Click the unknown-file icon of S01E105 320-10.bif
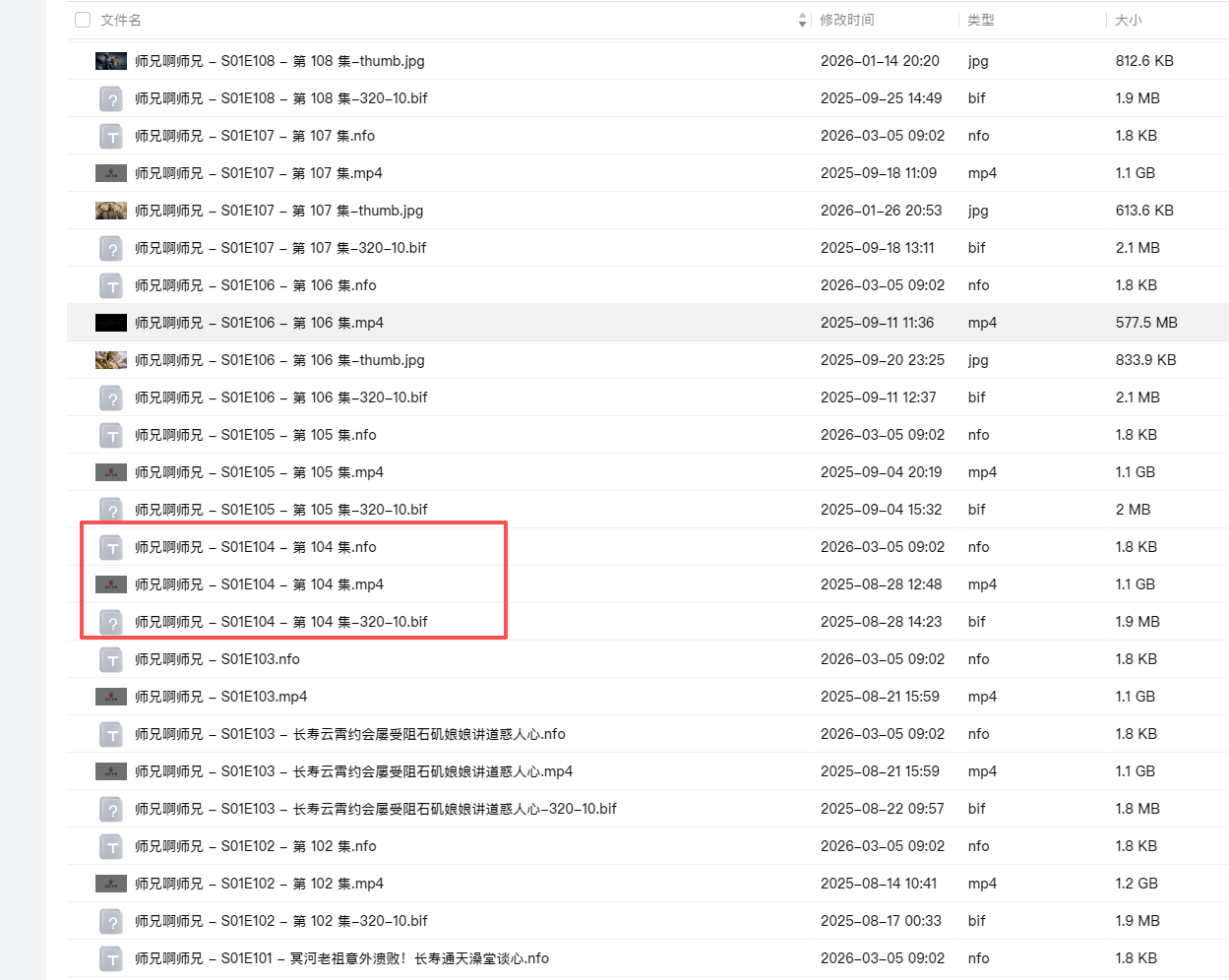 pos(111,510)
